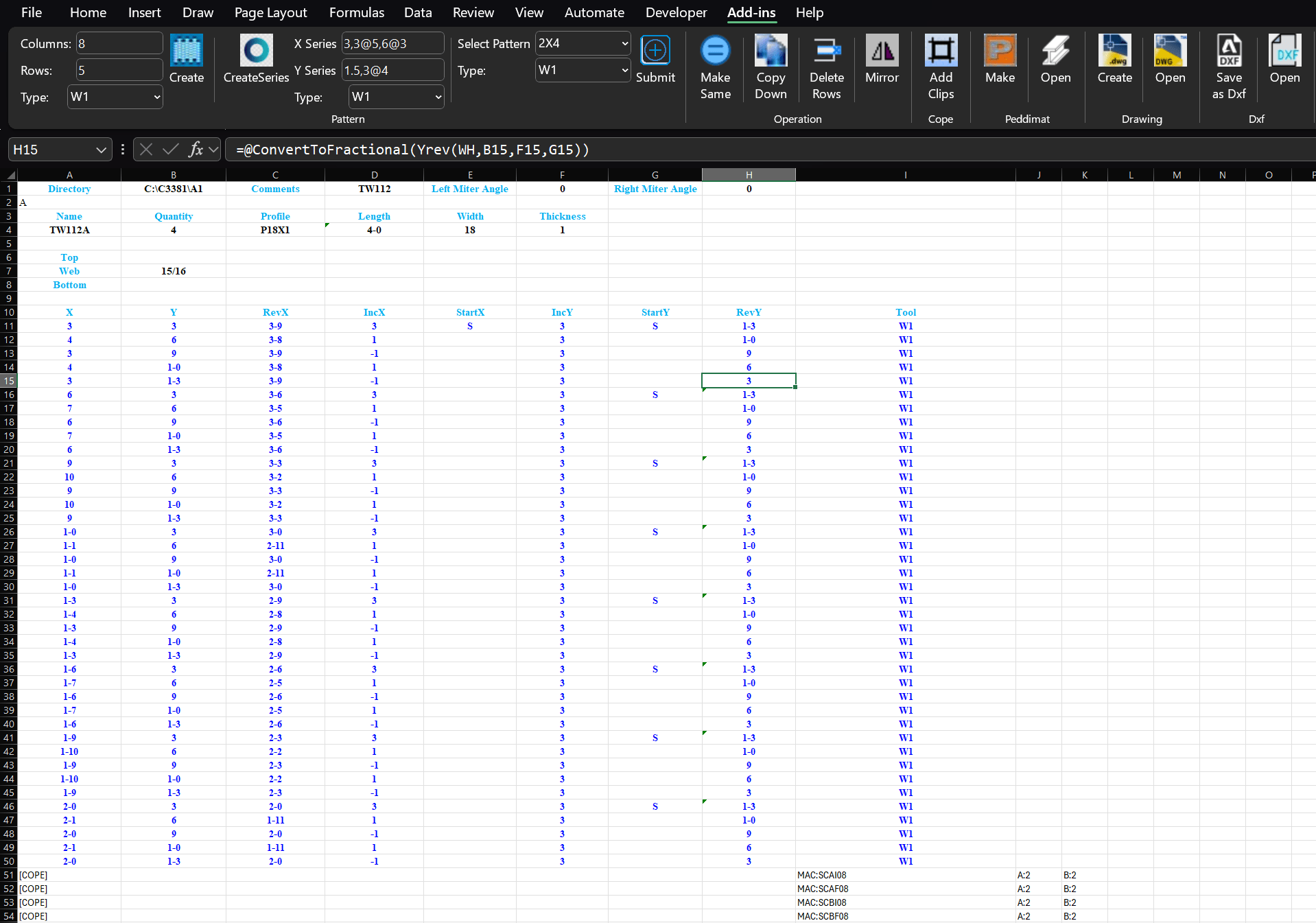Click the Insert Function fx button

196,150
